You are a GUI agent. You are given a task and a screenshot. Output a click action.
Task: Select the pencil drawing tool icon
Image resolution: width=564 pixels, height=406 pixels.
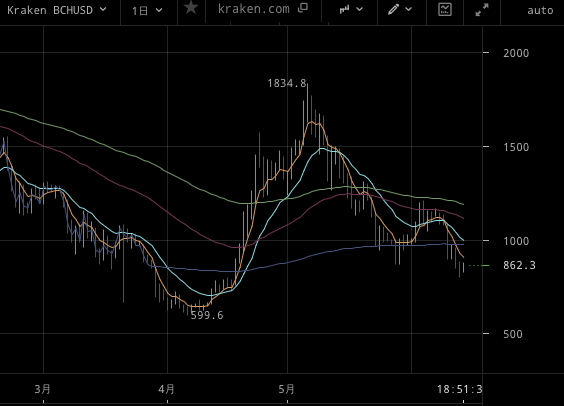point(394,9)
